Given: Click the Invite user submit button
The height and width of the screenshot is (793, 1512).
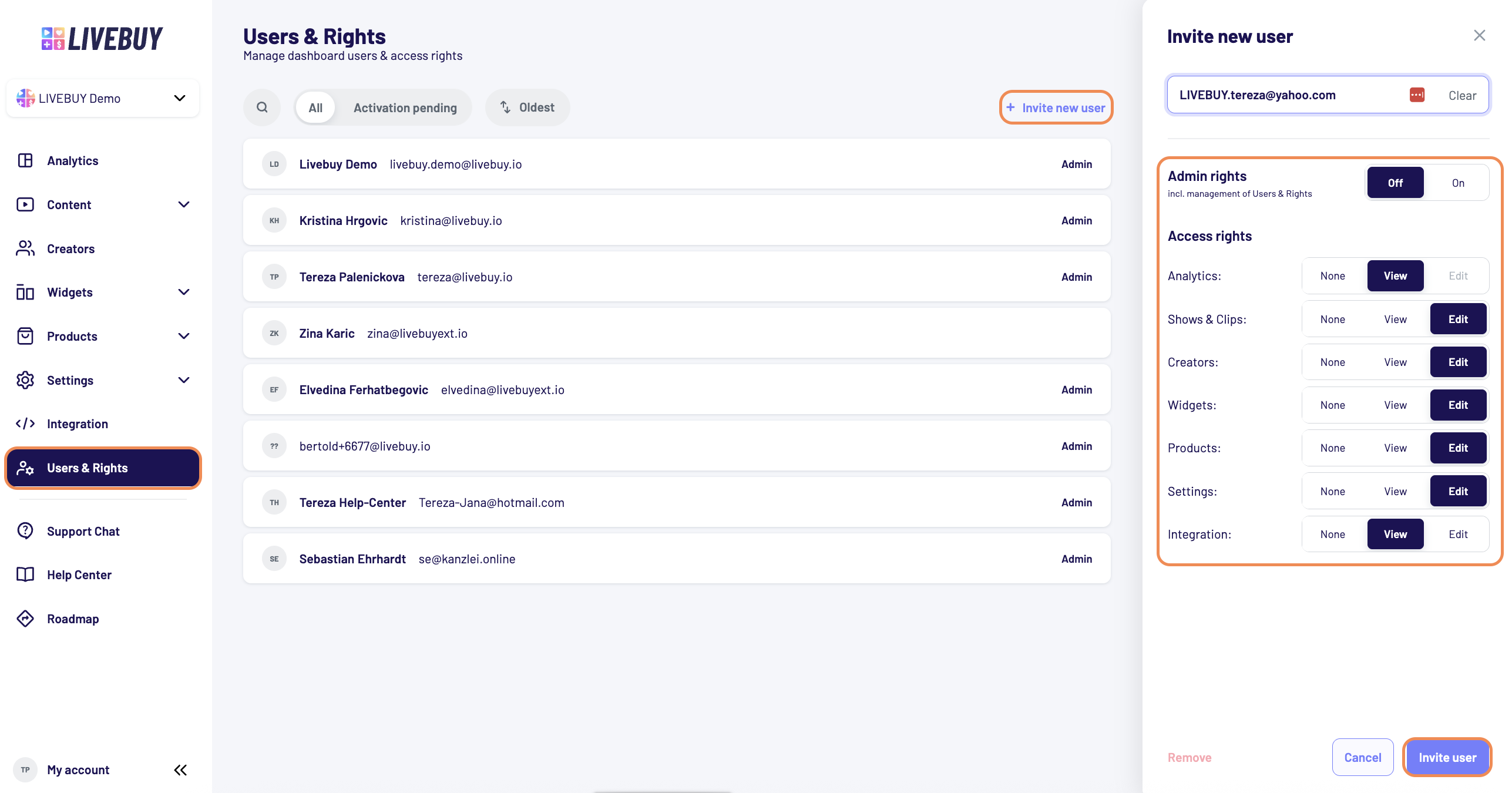Looking at the screenshot, I should pyautogui.click(x=1447, y=757).
